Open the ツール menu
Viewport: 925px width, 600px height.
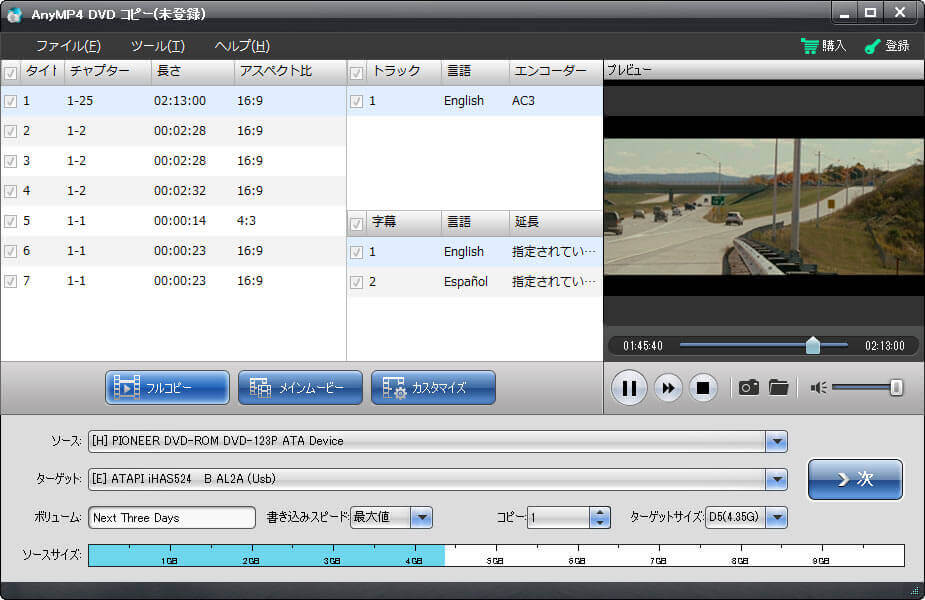click(157, 46)
